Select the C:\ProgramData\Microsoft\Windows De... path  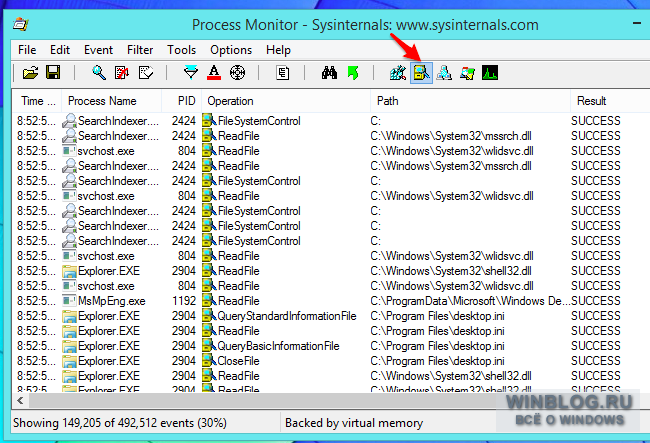tap(470, 301)
